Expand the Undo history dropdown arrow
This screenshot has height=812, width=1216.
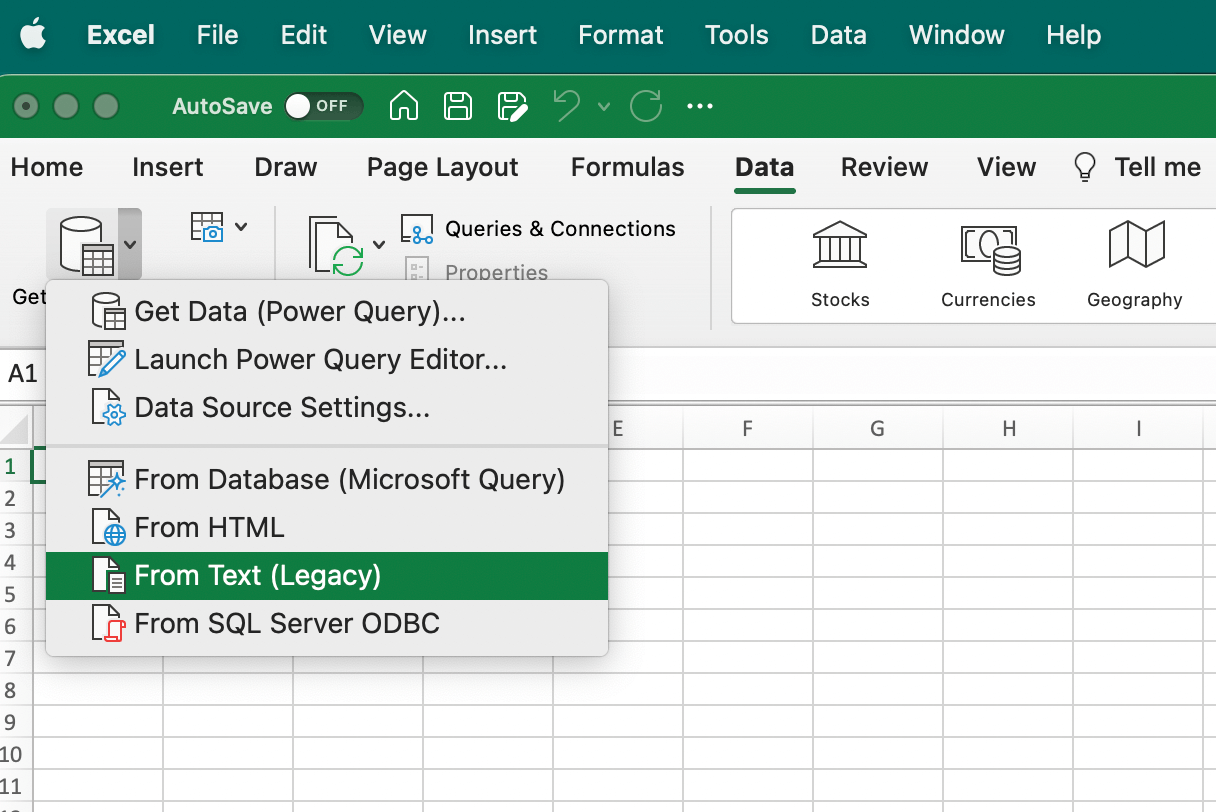click(603, 106)
